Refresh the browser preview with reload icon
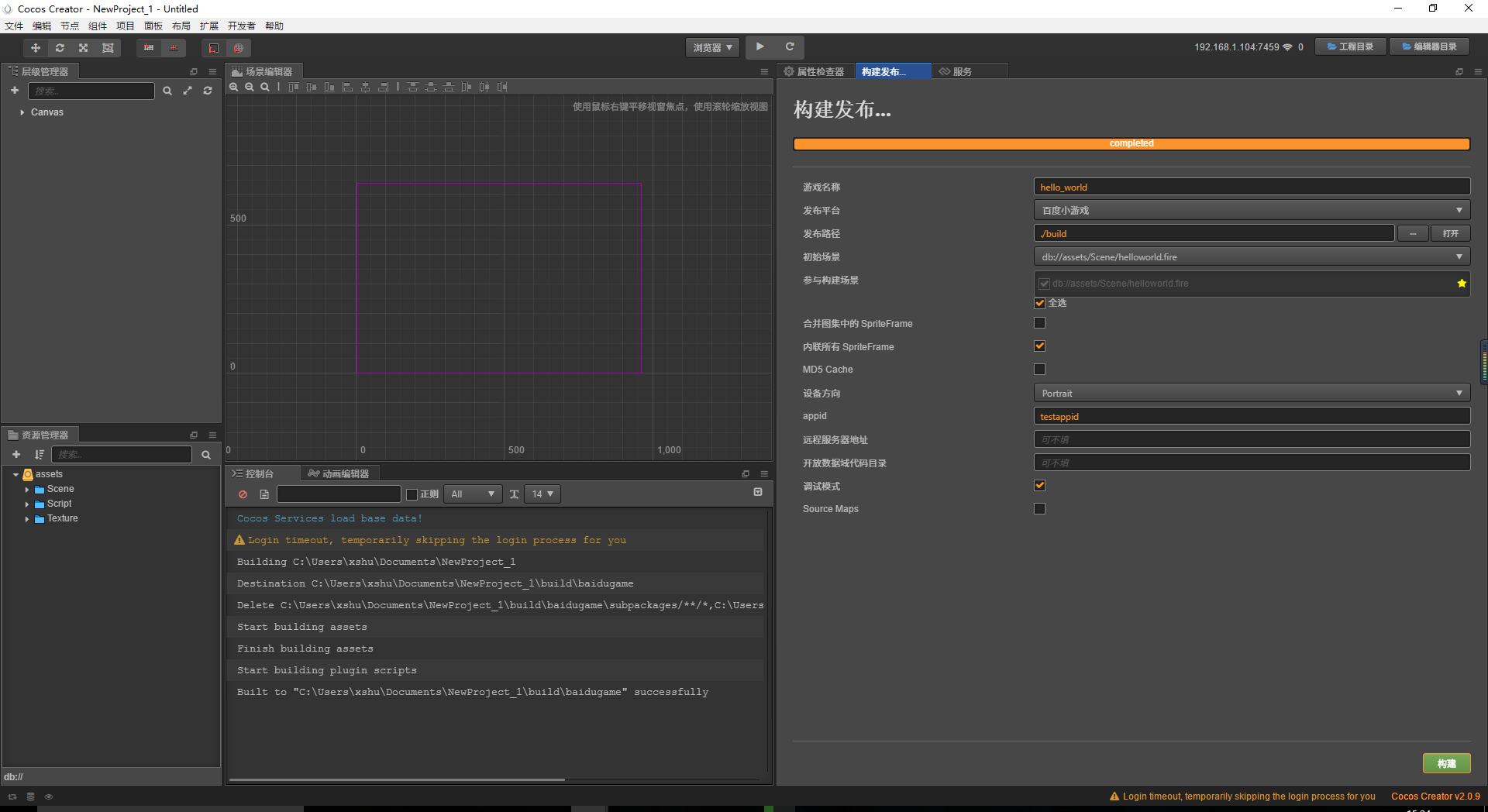 click(x=790, y=47)
